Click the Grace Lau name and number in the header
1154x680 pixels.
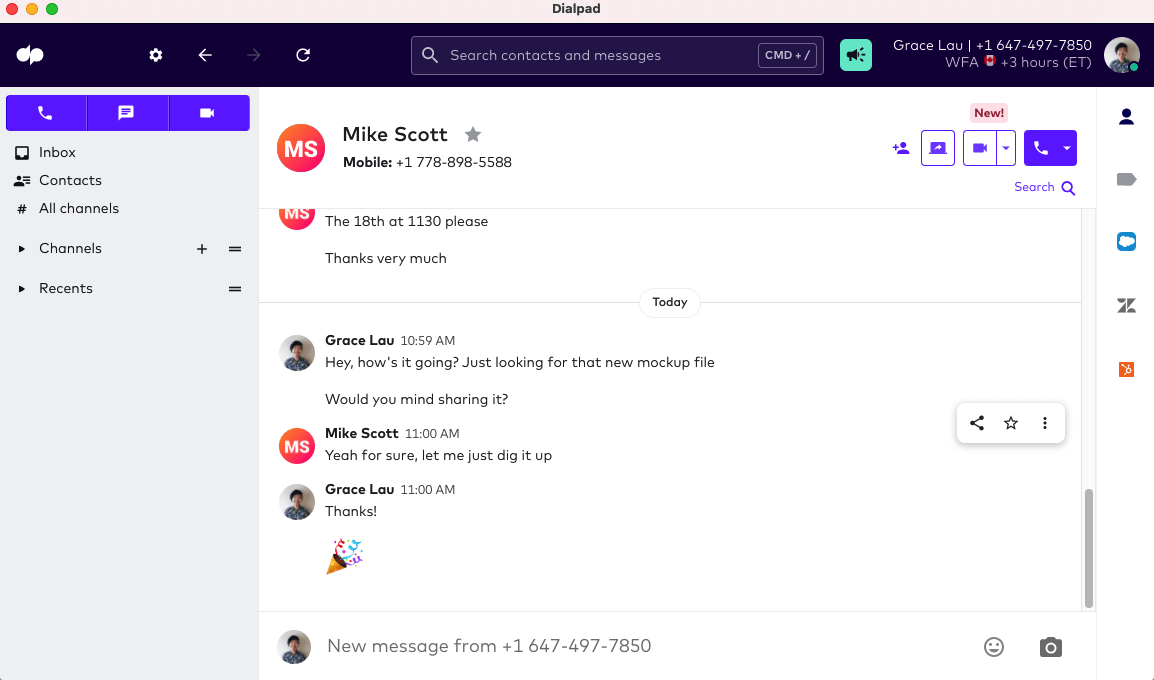click(992, 46)
